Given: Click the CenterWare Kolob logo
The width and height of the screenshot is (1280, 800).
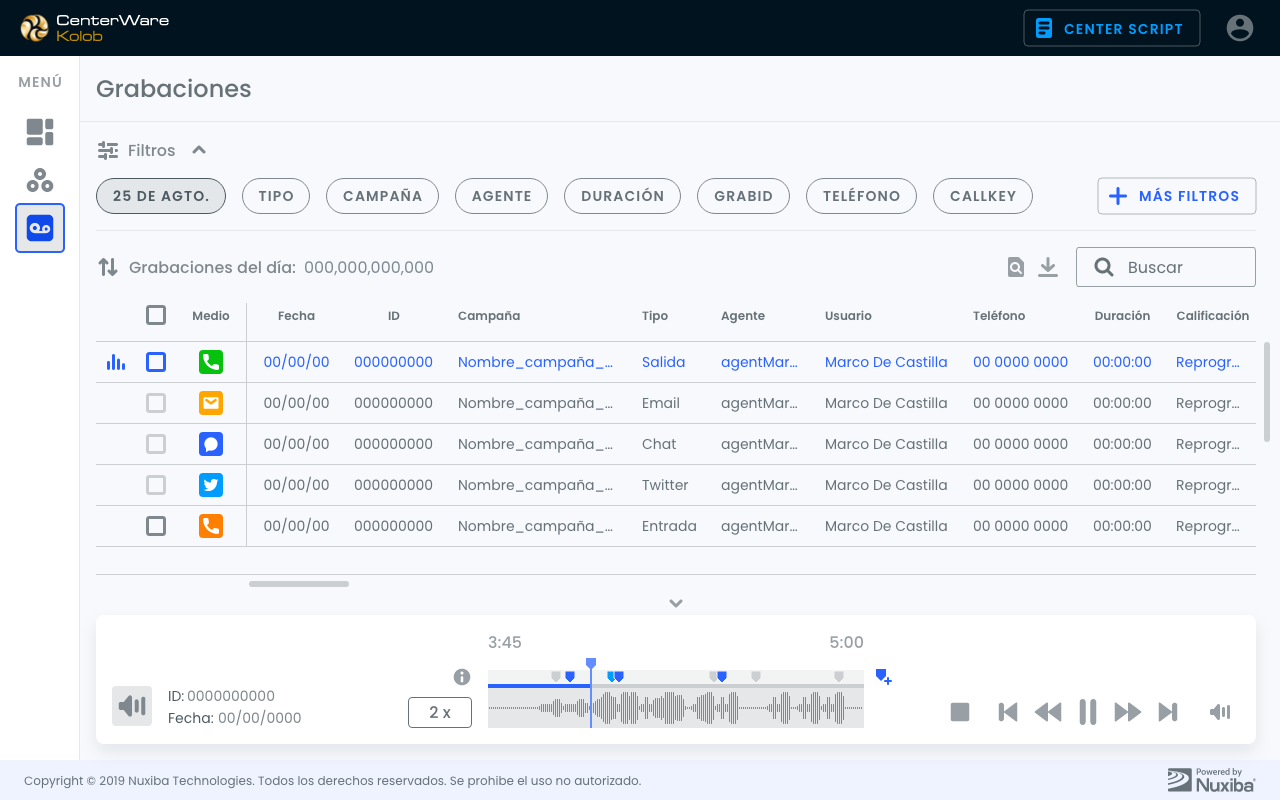Looking at the screenshot, I should [96, 28].
